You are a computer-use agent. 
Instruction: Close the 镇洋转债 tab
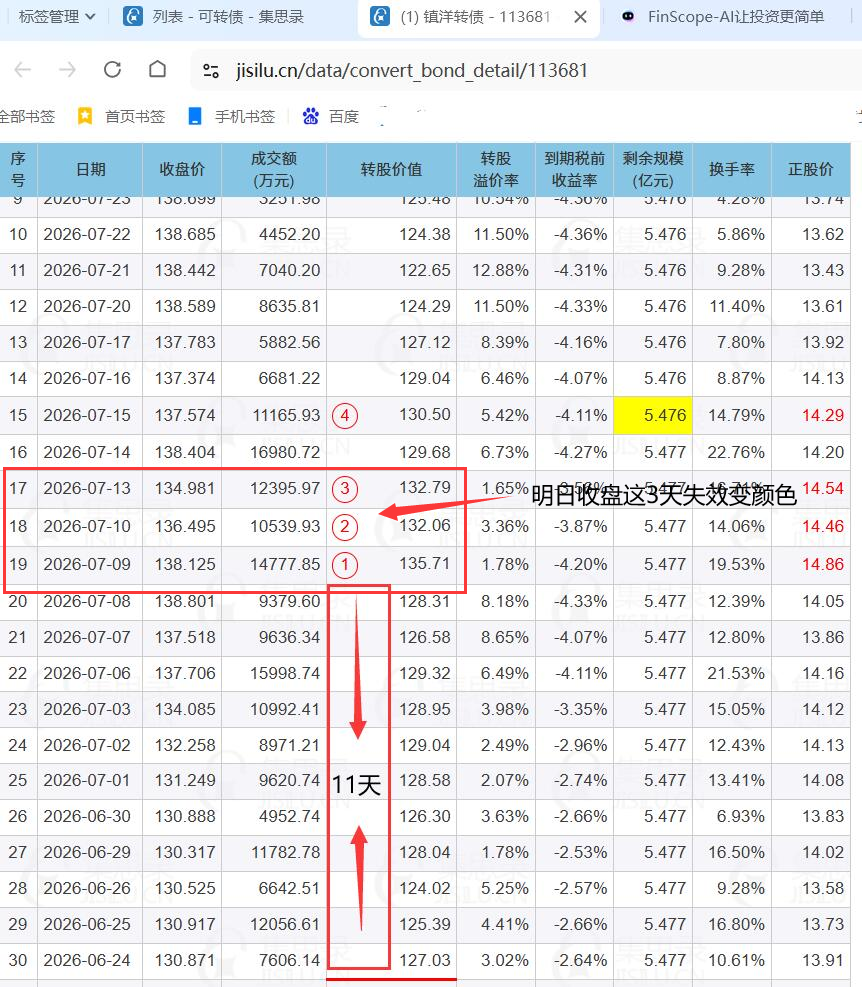581,17
